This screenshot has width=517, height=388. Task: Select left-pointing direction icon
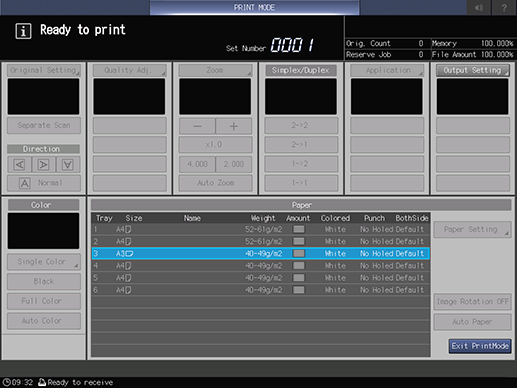tap(20, 164)
